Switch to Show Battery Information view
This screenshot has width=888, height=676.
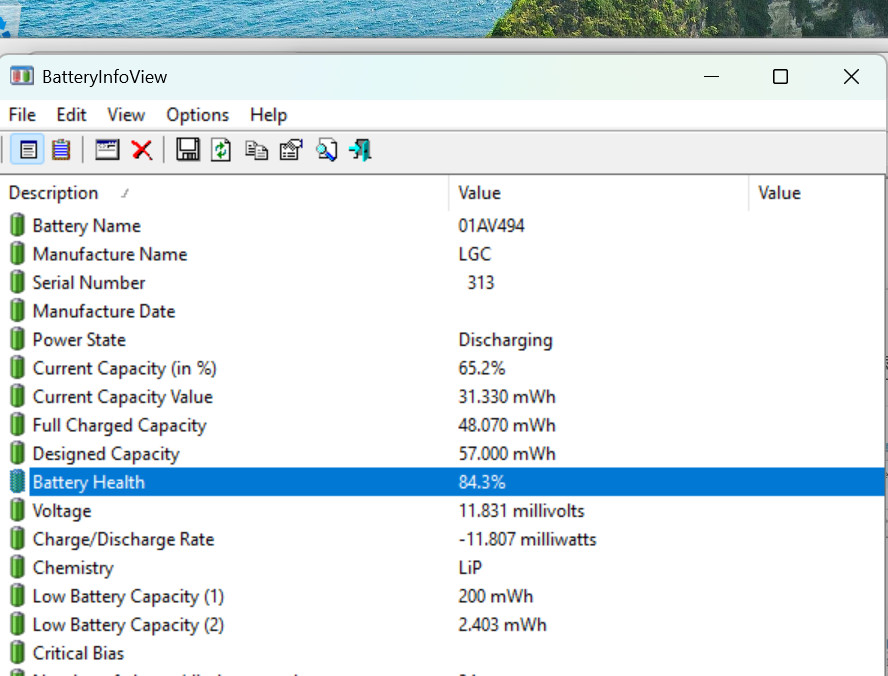coord(28,150)
